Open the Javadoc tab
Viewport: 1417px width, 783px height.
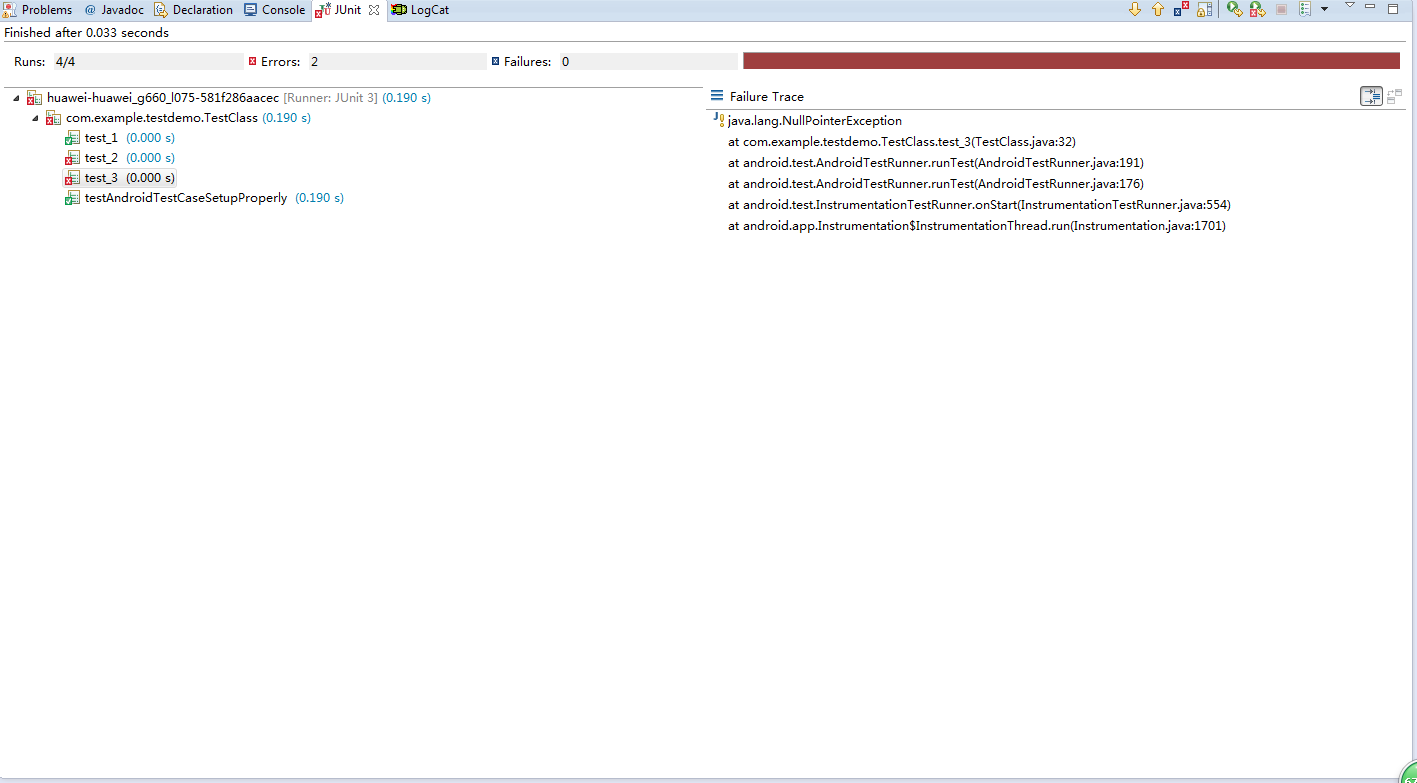[x=114, y=10]
